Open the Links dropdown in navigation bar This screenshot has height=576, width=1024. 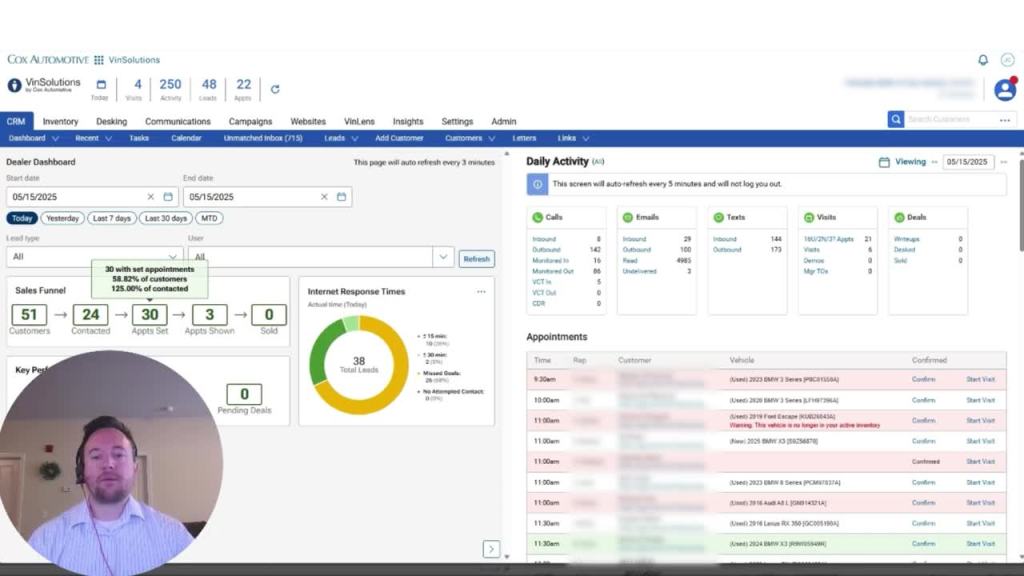tap(572, 138)
